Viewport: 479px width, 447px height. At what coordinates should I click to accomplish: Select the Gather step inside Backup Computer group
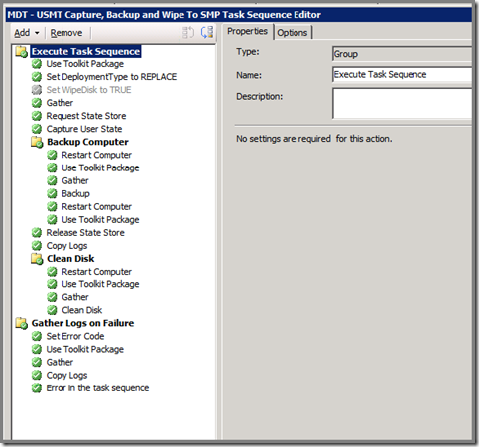(75, 180)
